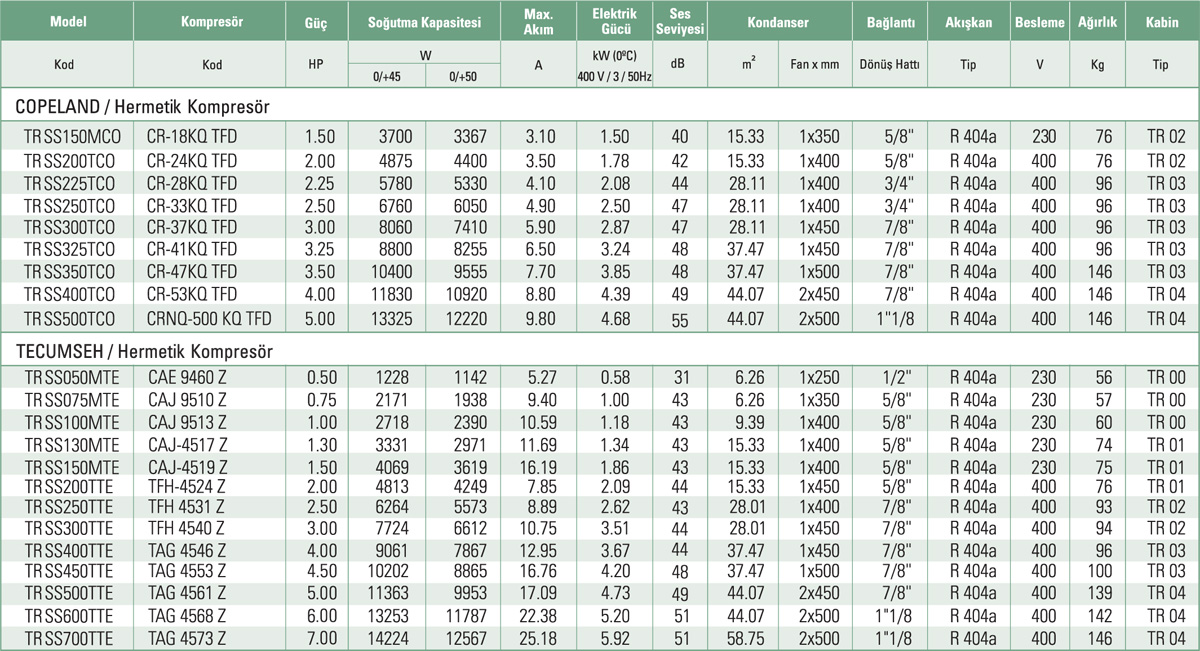Click the Ses Seviyesi column header
The image size is (1200, 651).
pos(679,21)
